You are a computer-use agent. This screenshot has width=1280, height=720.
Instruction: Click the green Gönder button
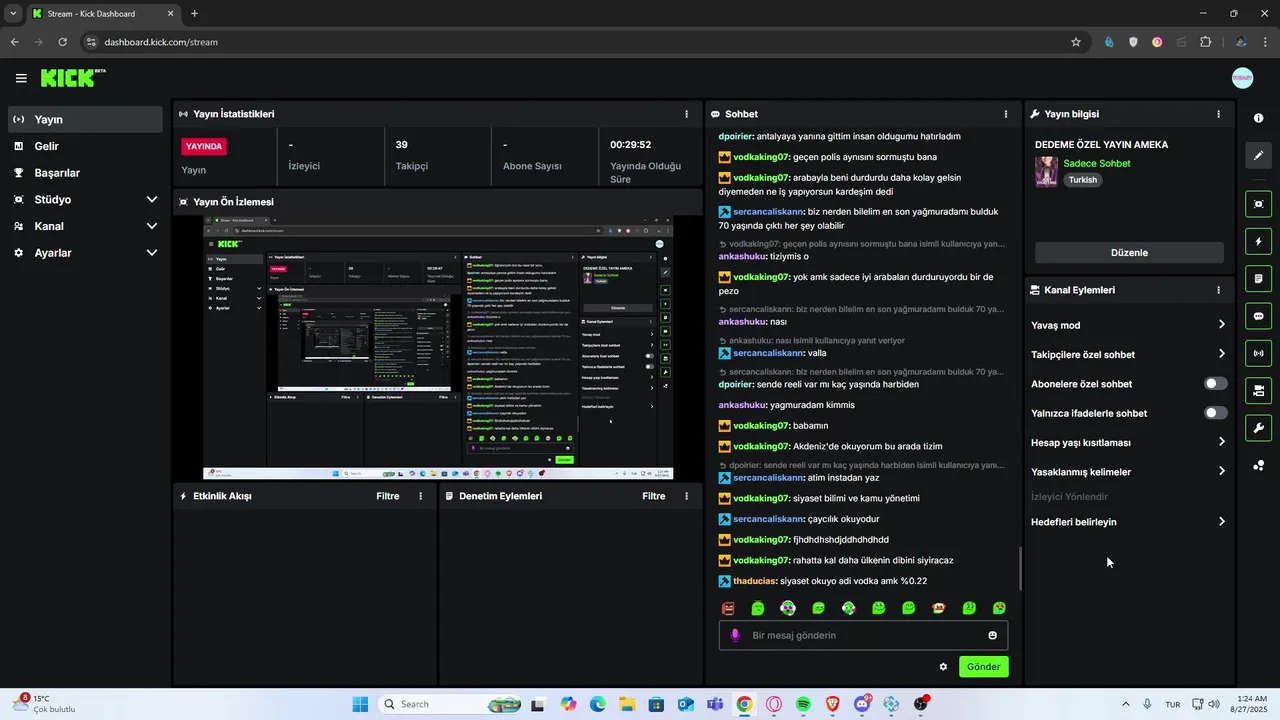983,667
